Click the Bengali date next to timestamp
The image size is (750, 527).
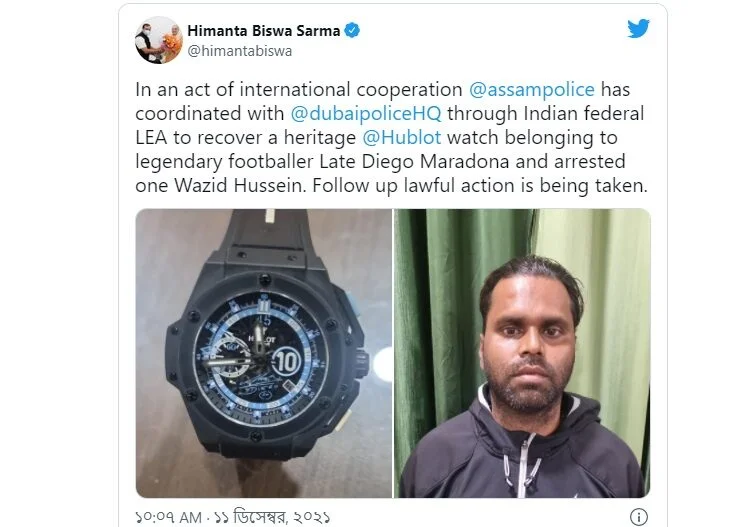point(272,517)
